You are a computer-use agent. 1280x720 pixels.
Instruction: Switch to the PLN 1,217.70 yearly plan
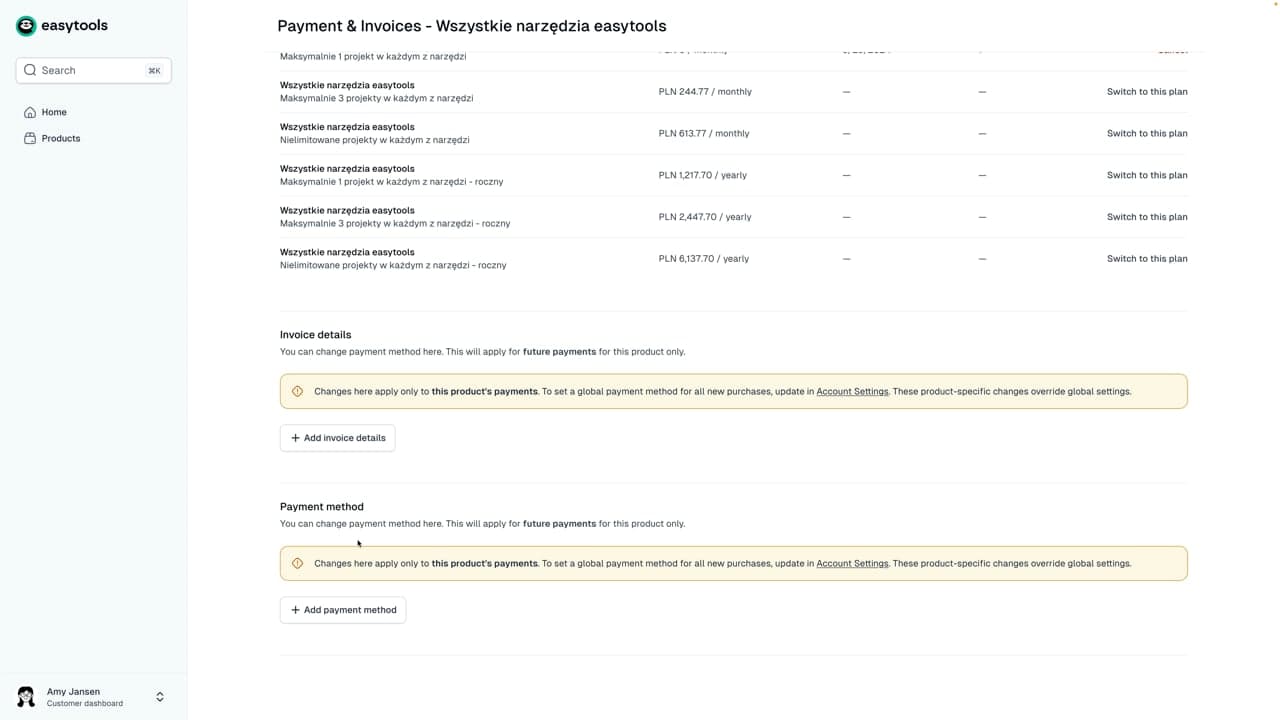(1147, 176)
